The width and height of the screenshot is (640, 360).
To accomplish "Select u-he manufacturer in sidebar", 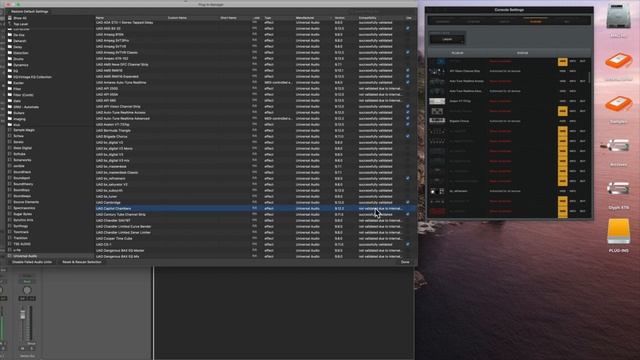I will pyautogui.click(x=17, y=250).
